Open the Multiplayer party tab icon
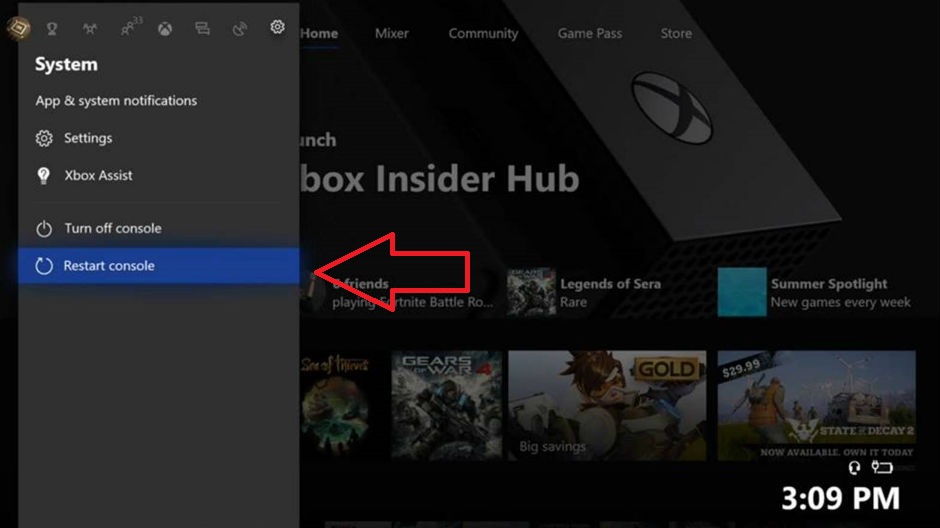The width and height of the screenshot is (940, 528). tap(90, 28)
